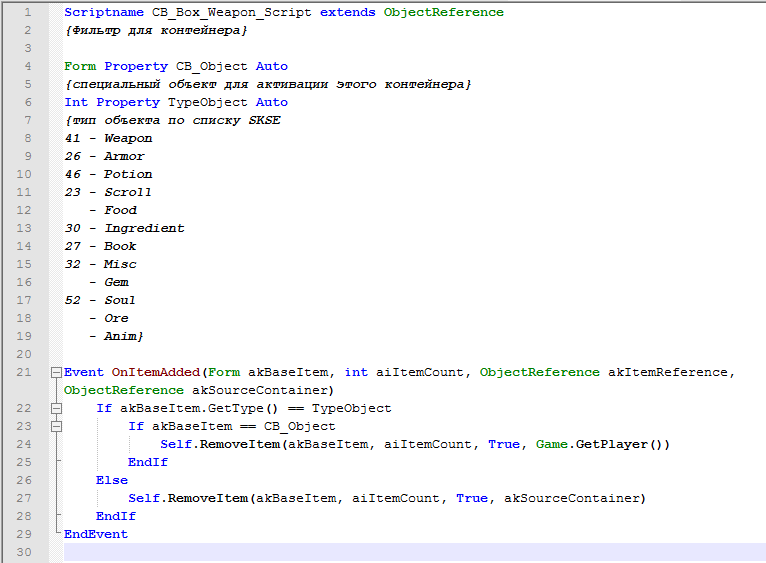This screenshot has width=766, height=563.
Task: Click 'extends' keyword on line 1
Action: (x=347, y=12)
